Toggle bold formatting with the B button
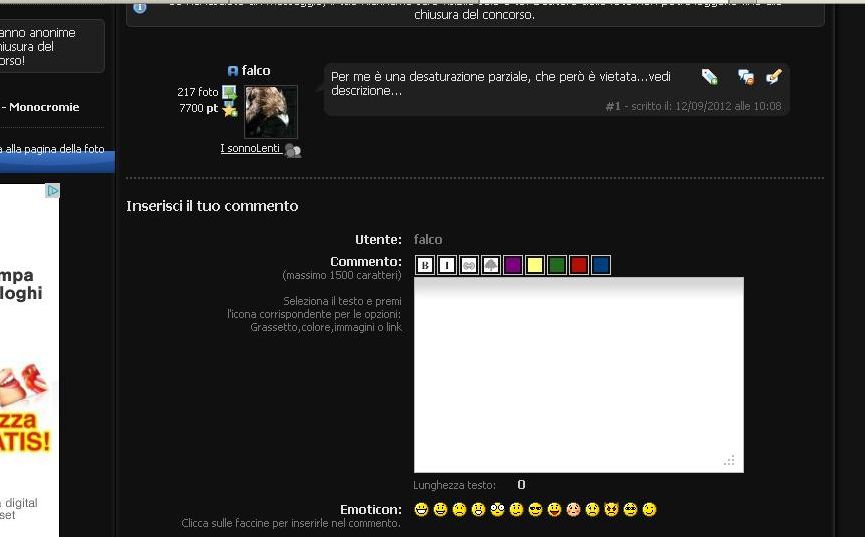This screenshot has width=865, height=537. (425, 265)
